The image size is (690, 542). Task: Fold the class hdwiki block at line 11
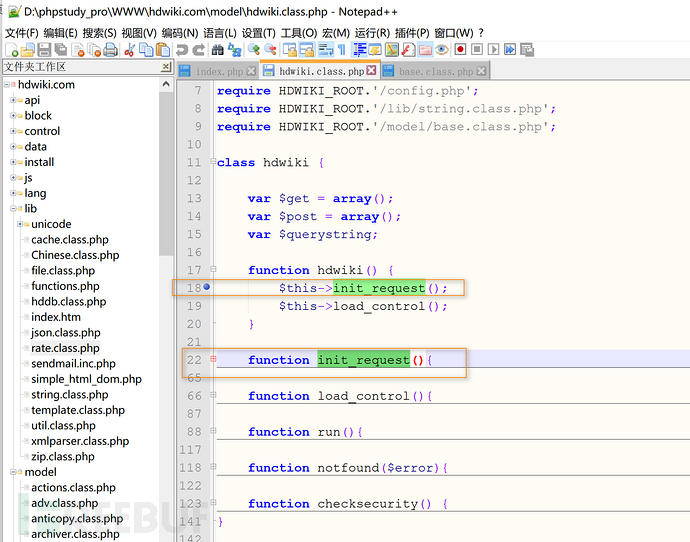pyautogui.click(x=213, y=161)
